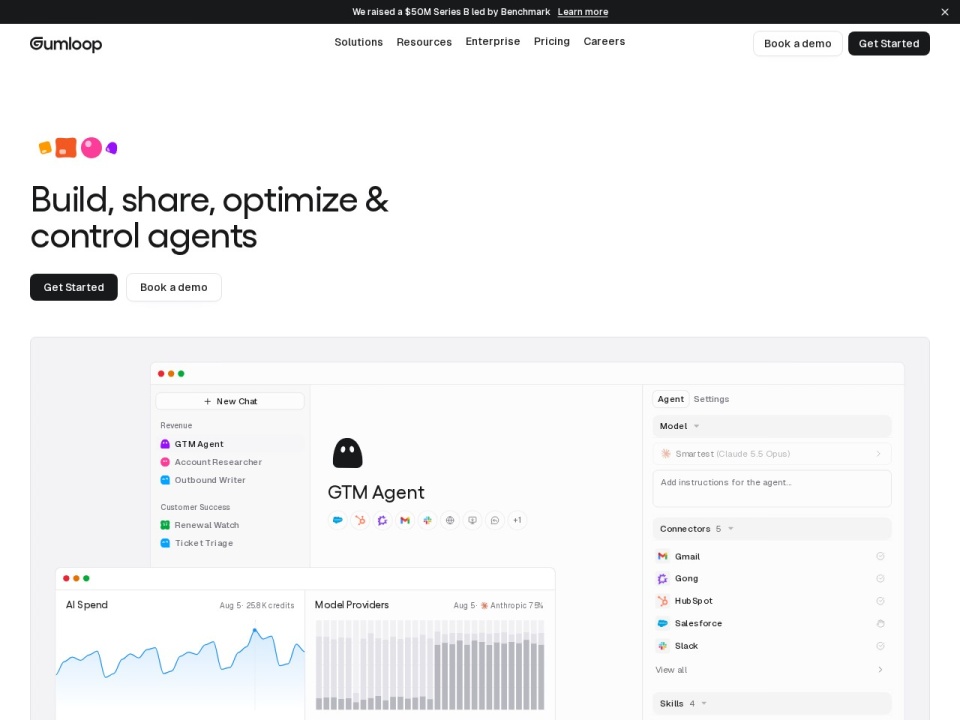Screen dimensions: 960x720
Task: Open the Solutions navigation menu
Action: click(359, 42)
